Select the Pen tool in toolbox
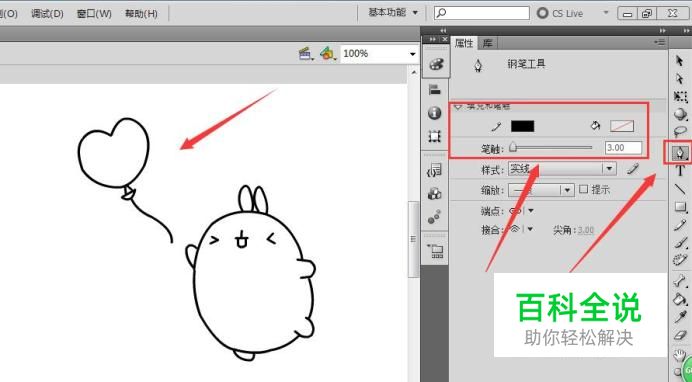The width and height of the screenshot is (692, 382). [680, 153]
